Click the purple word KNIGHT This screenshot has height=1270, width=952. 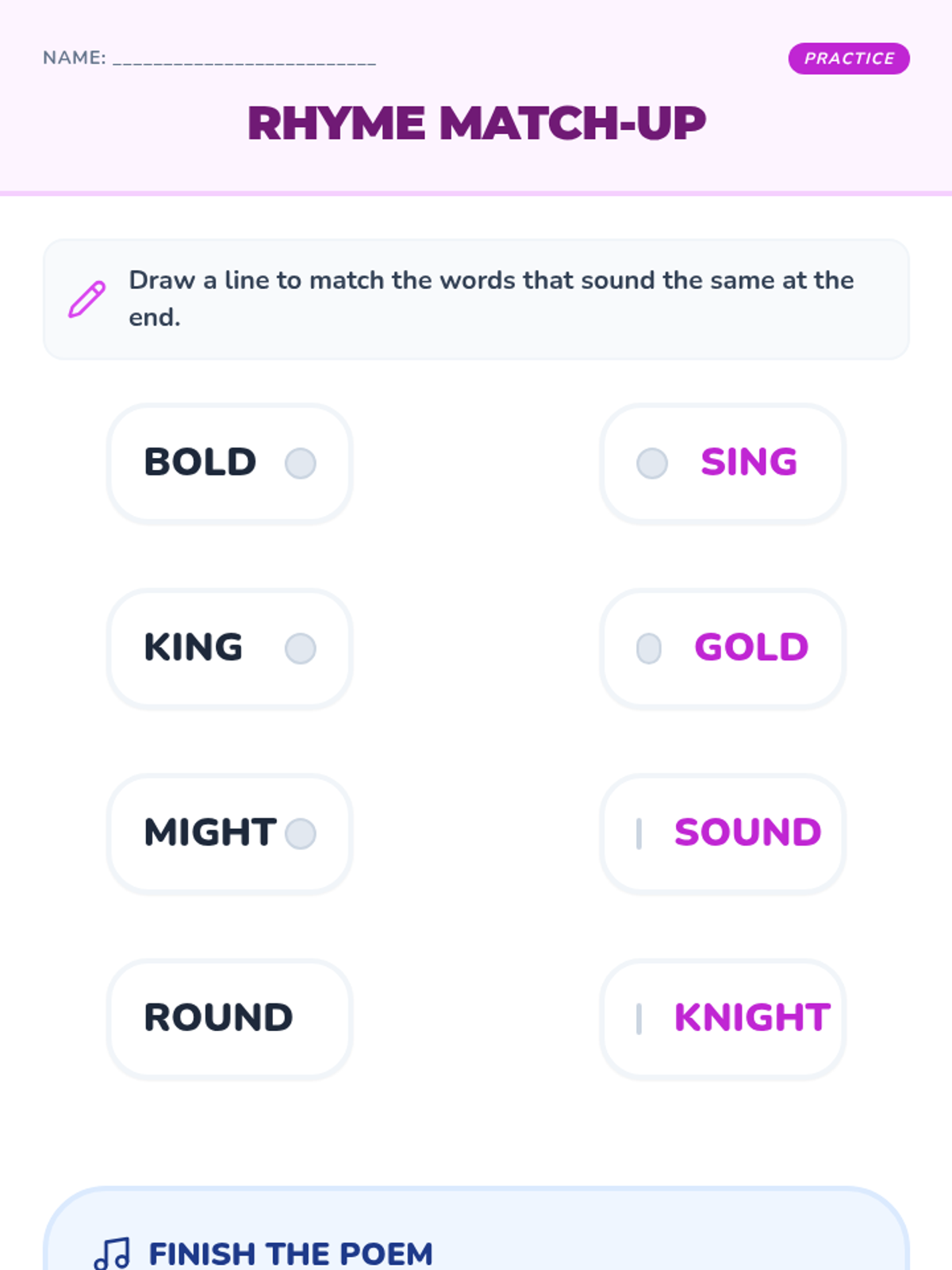(x=751, y=1018)
